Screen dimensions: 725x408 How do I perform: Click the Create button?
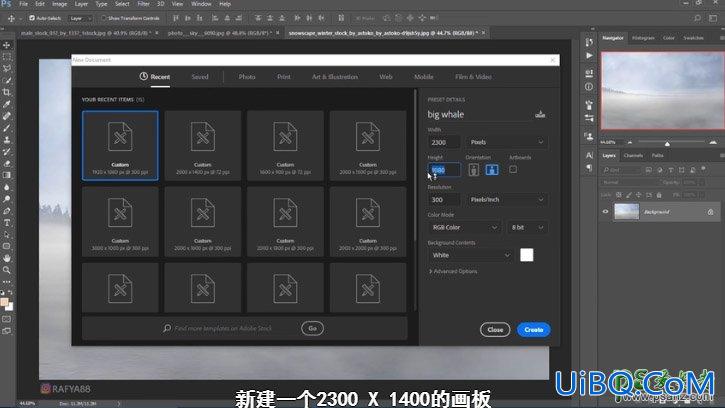(x=534, y=329)
